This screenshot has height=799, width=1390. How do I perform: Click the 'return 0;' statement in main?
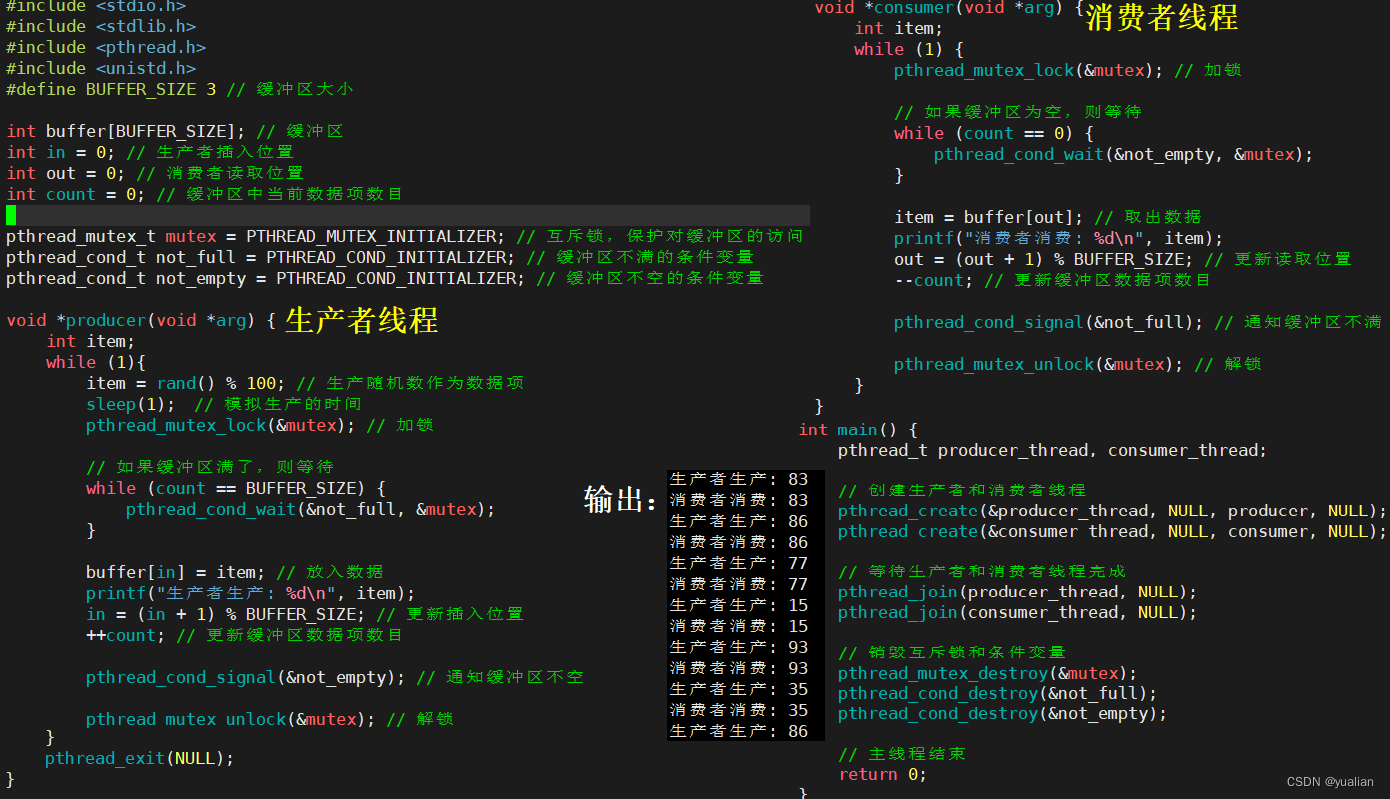(x=882, y=774)
